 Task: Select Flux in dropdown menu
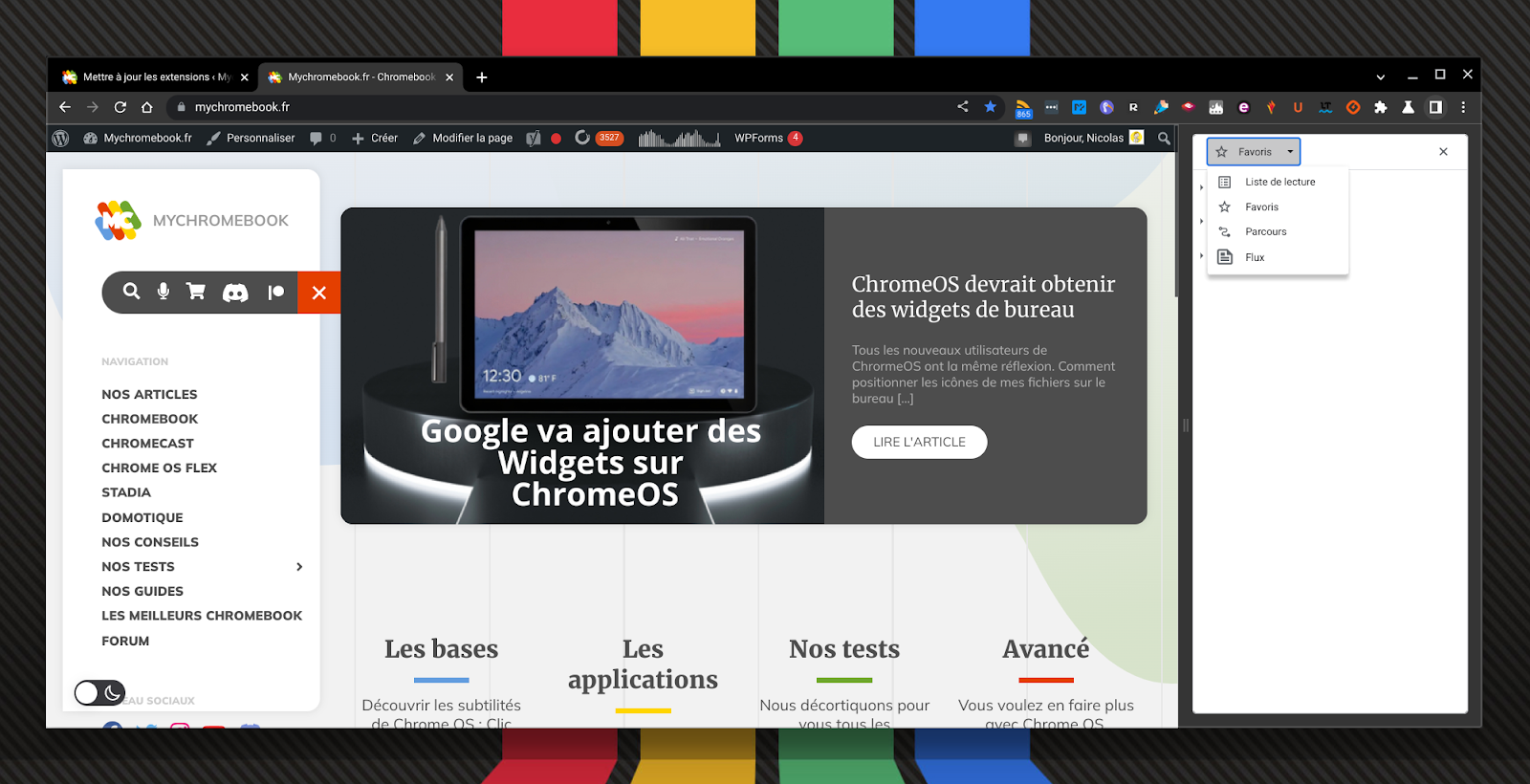[1278, 257]
